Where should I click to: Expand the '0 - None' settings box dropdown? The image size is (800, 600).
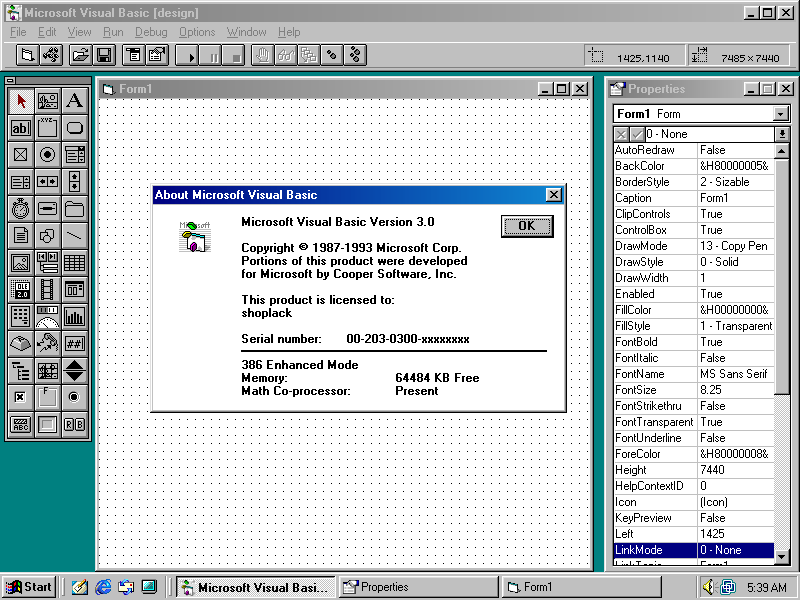click(x=782, y=134)
